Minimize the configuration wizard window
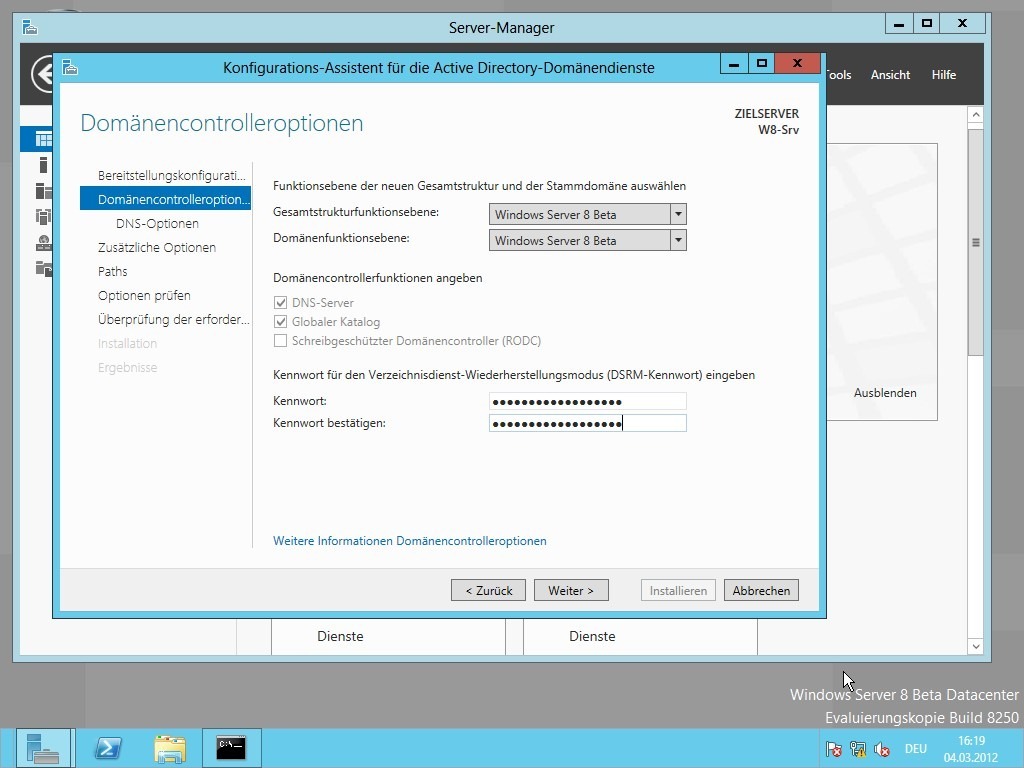 click(734, 63)
